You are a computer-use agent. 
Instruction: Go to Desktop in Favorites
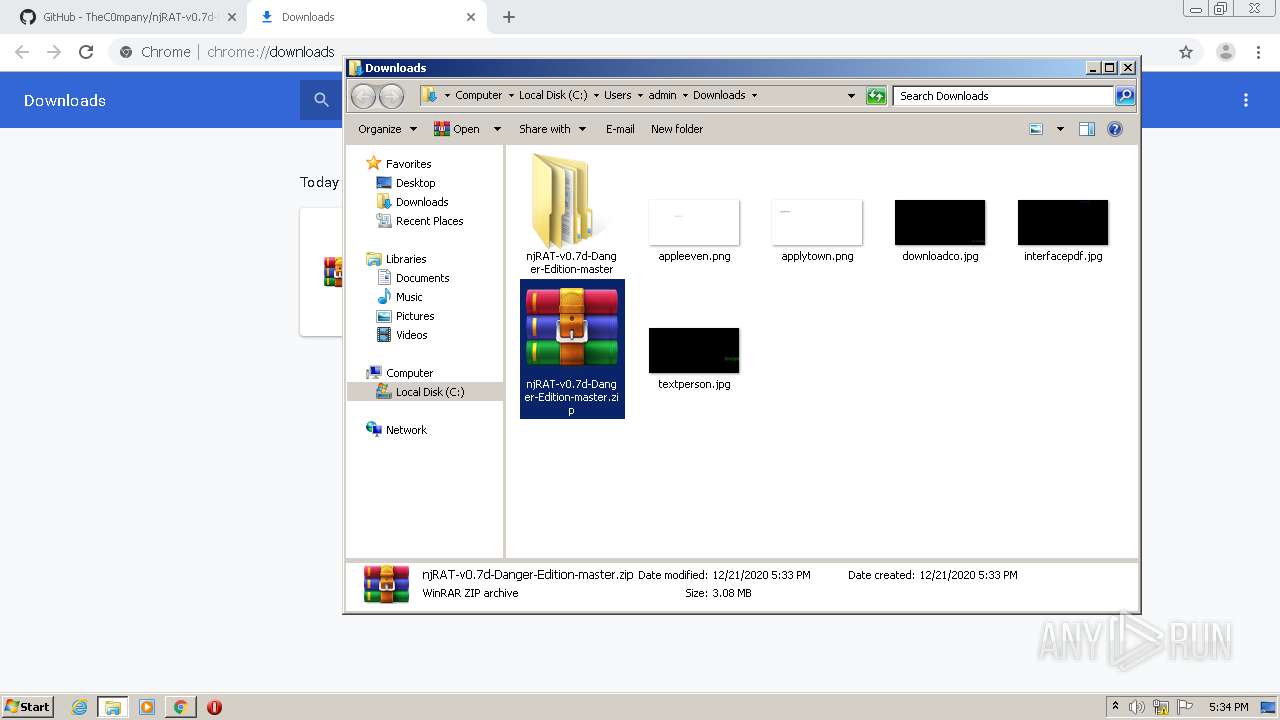tap(406, 183)
